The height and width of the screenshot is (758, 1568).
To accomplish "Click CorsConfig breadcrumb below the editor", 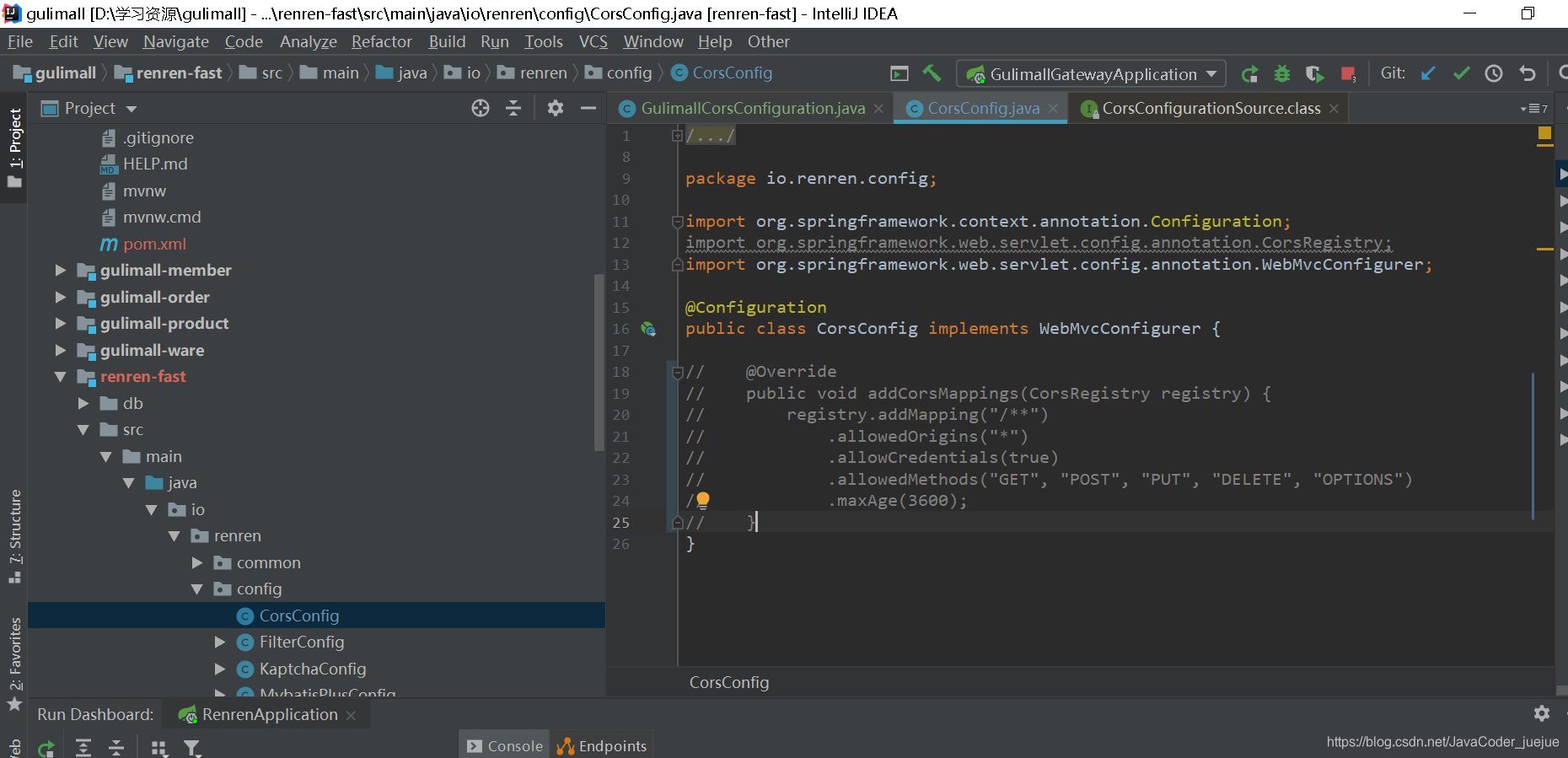I will 729,682.
